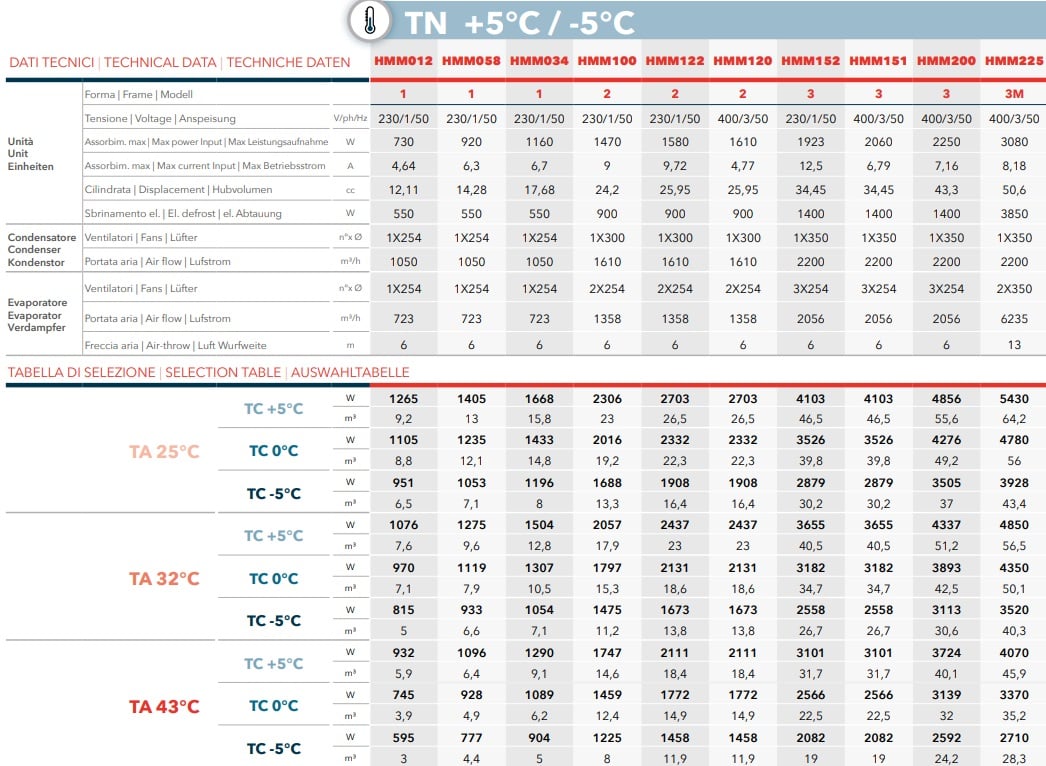
Task: Click frame value 3M for HMM225
Action: 1014,94
